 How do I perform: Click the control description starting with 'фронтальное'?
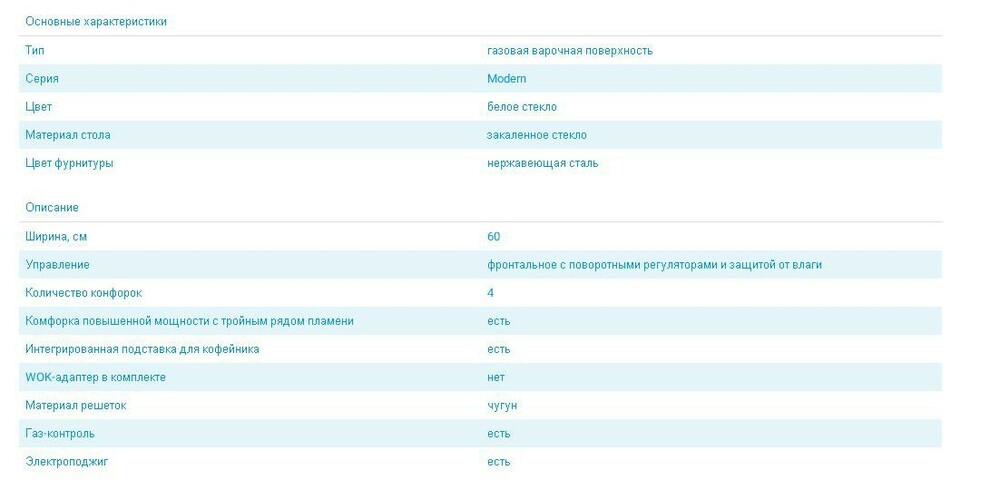[x=654, y=264]
